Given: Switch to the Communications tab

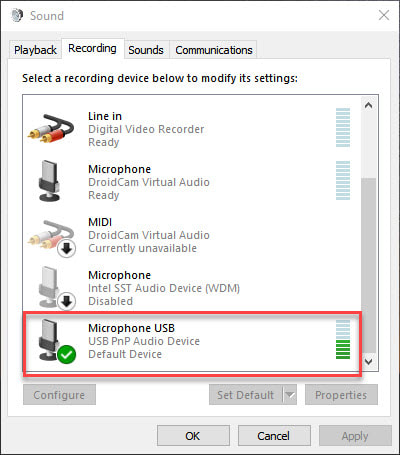Looking at the screenshot, I should click(214, 50).
